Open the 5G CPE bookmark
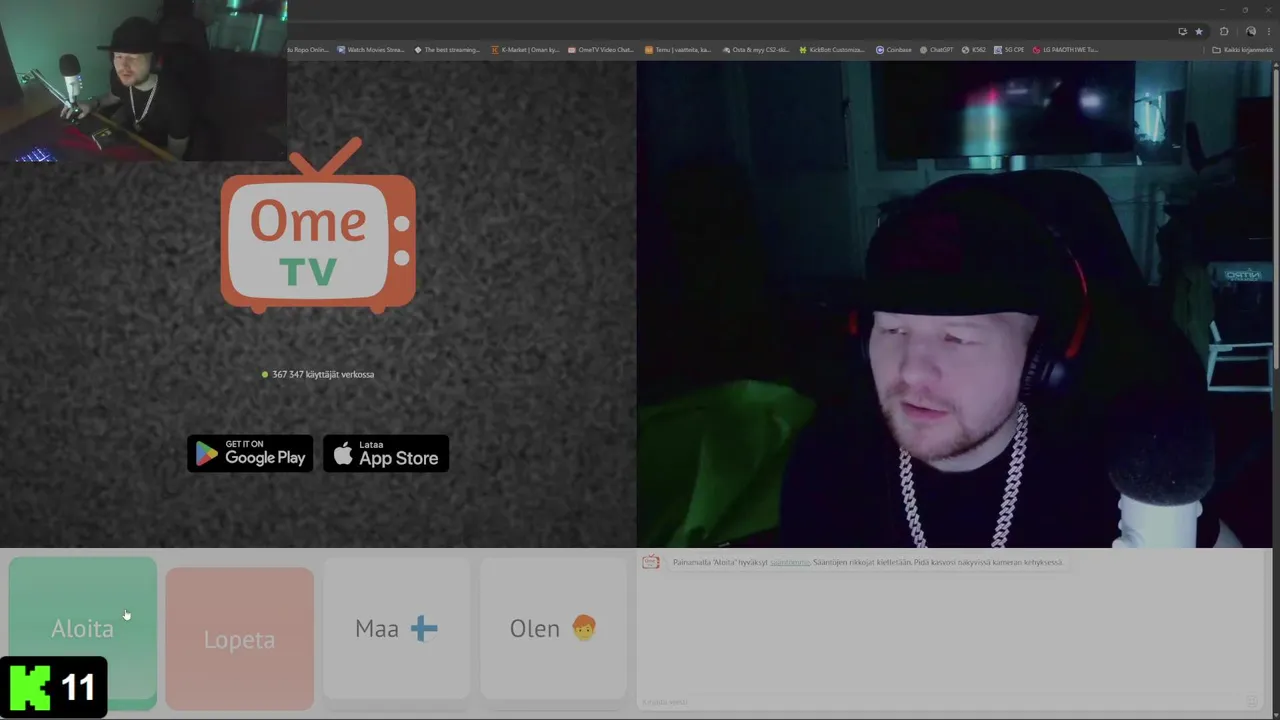This screenshot has width=1280, height=720. coord(1009,50)
